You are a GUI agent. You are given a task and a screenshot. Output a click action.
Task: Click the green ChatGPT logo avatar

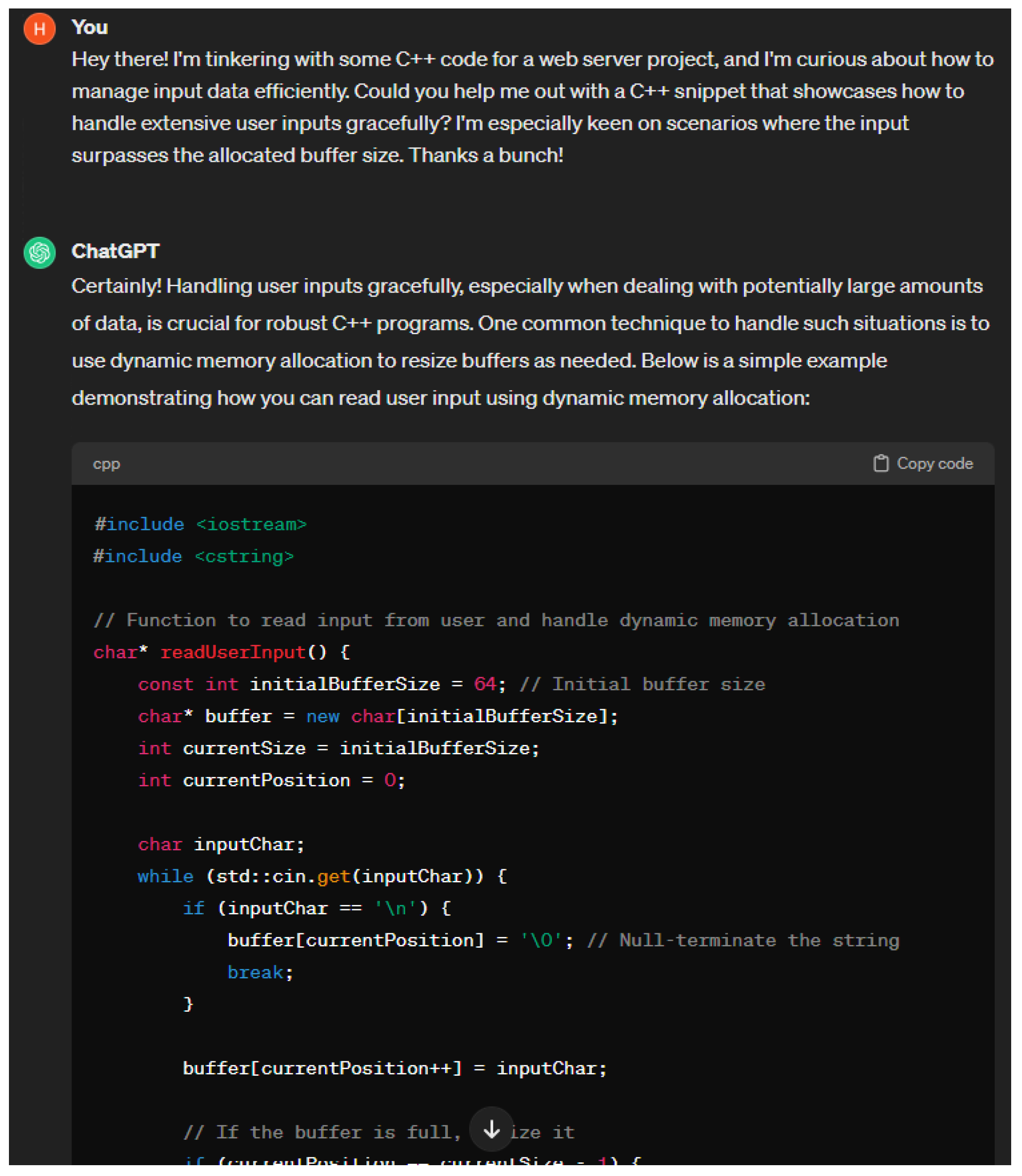pyautogui.click(x=40, y=252)
